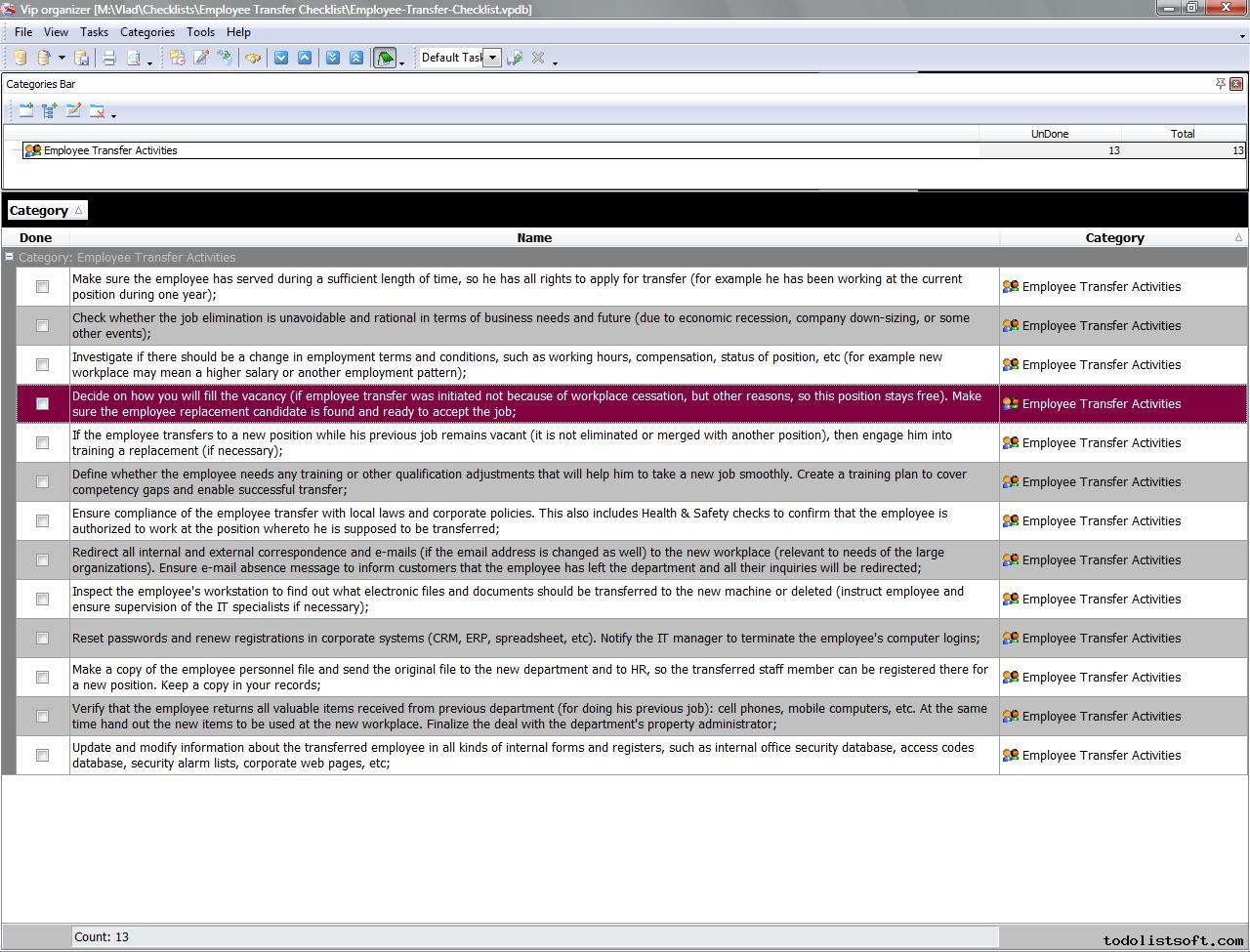Click the add subcategory tree icon
1250x952 pixels.
(x=50, y=111)
